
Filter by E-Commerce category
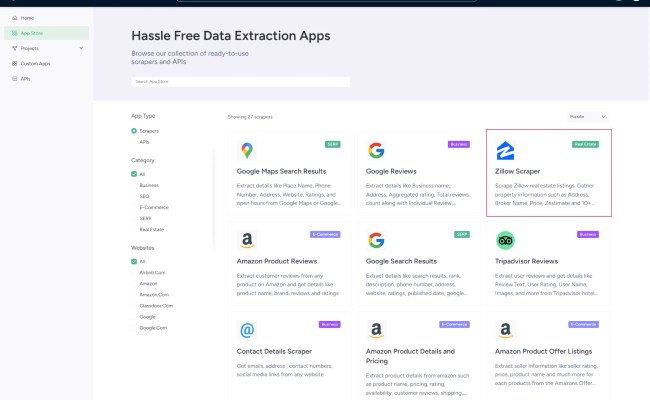154,207
